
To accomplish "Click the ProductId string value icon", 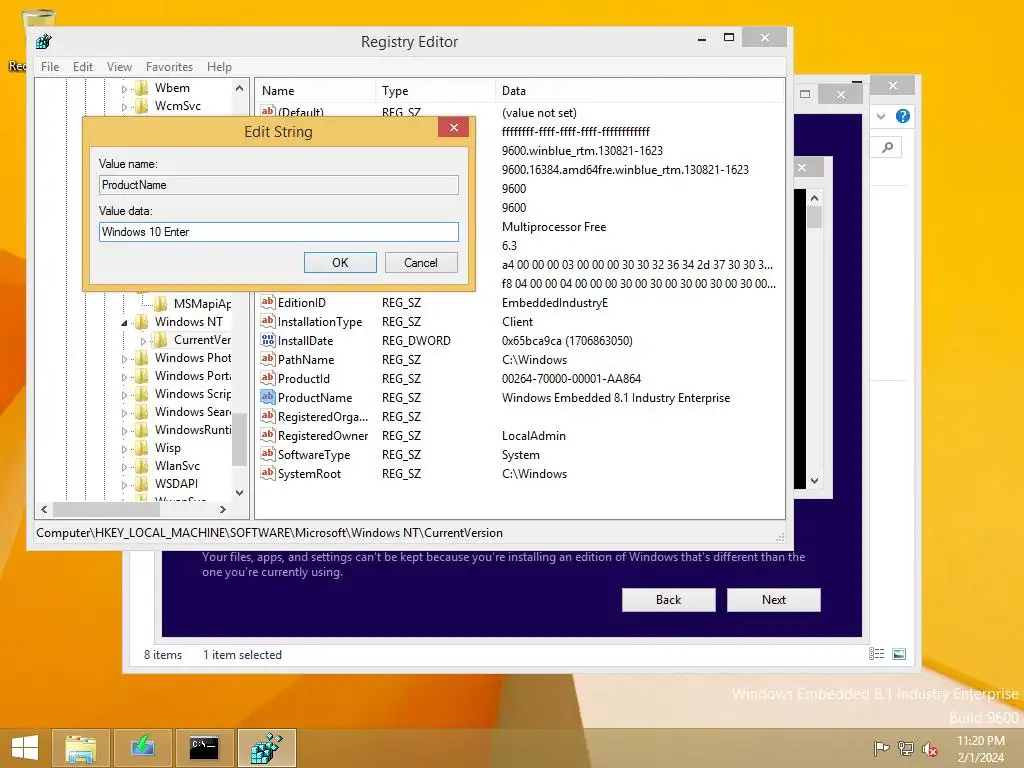I will coord(268,378).
